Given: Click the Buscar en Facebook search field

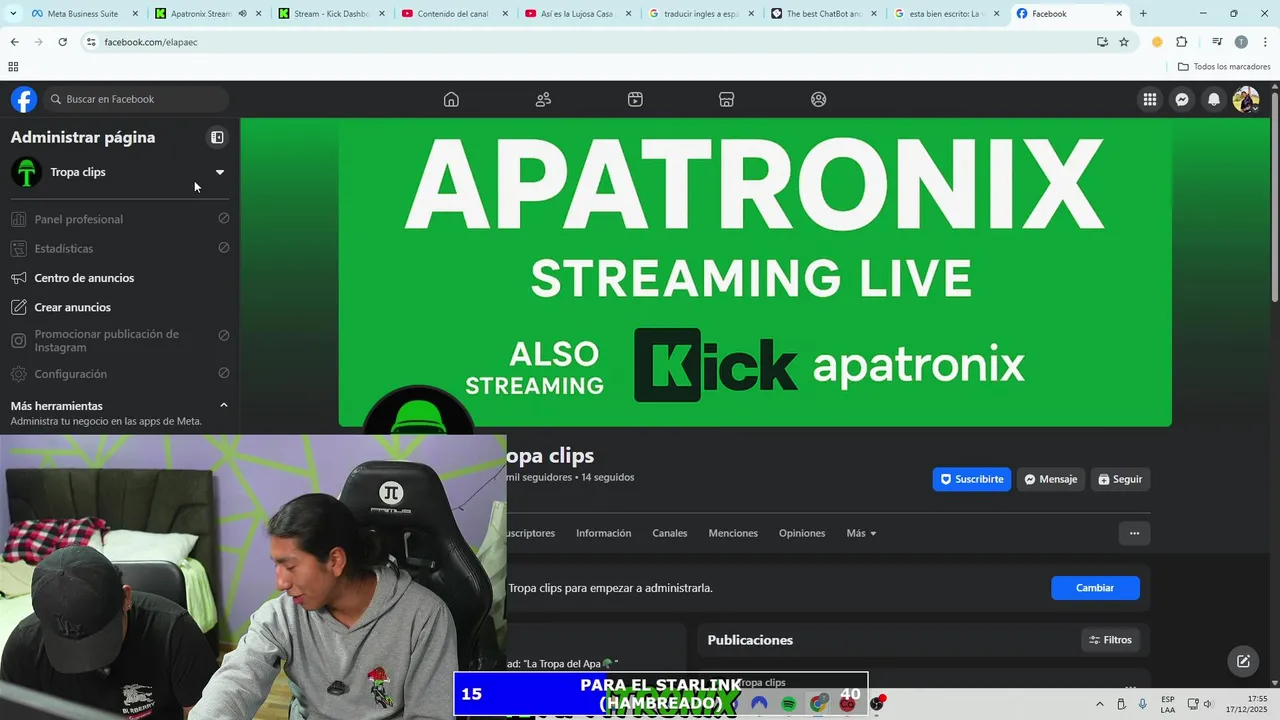Looking at the screenshot, I should pos(136,99).
